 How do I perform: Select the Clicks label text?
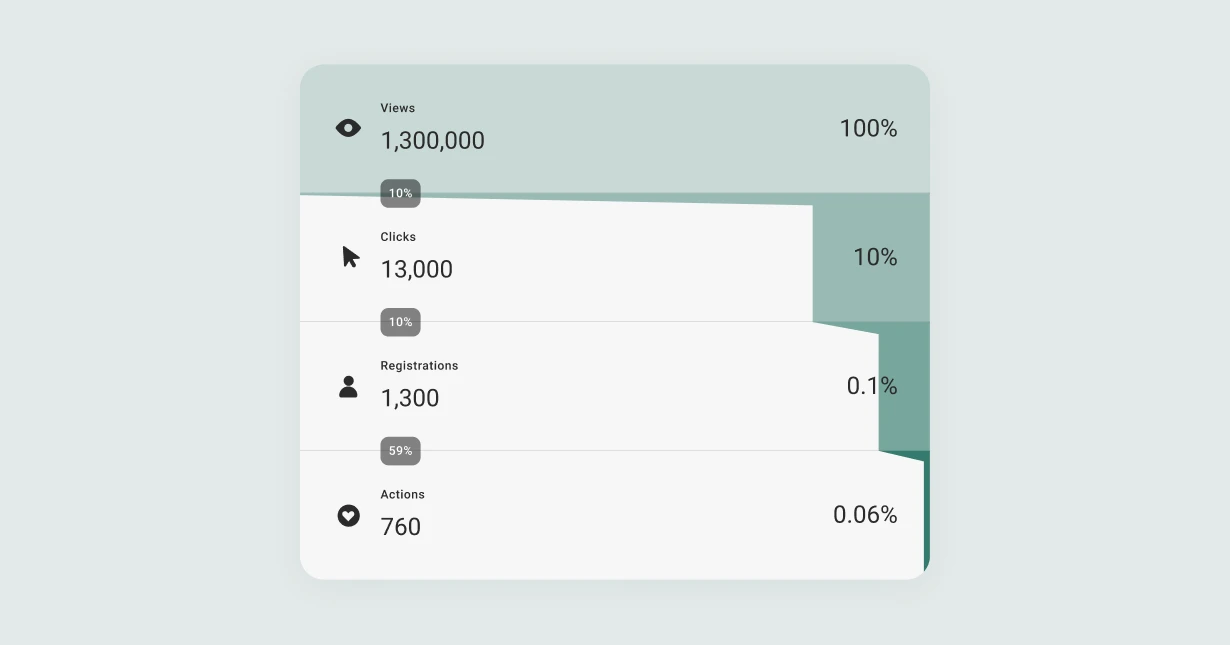click(x=398, y=237)
